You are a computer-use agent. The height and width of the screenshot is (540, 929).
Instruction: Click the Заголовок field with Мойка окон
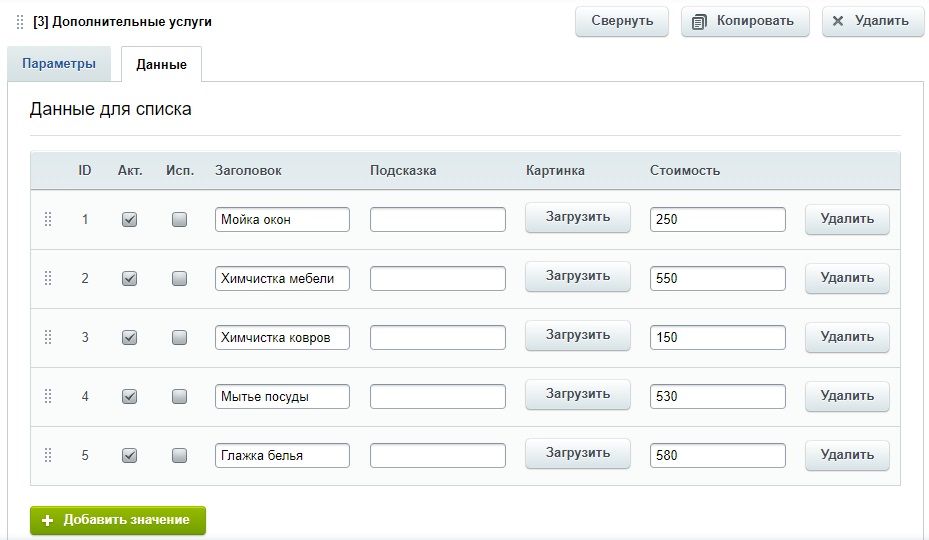pos(282,219)
